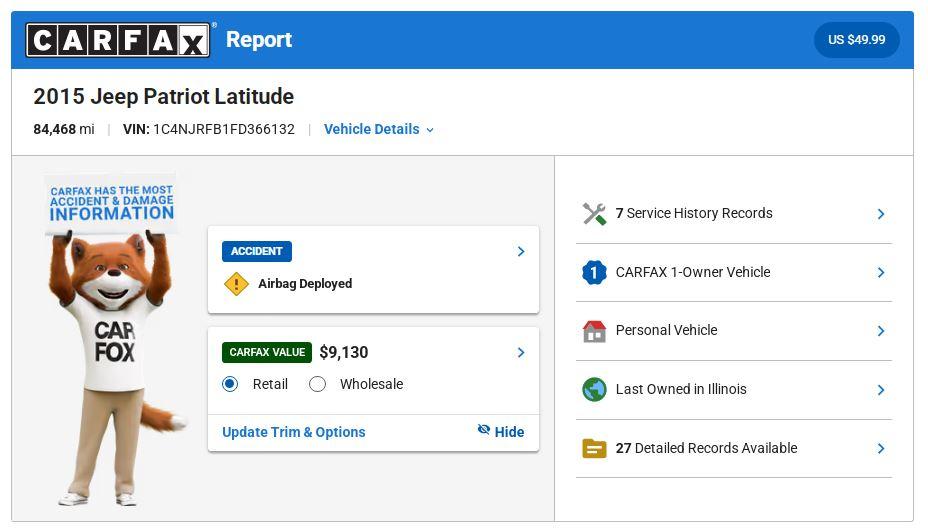928x529 pixels.
Task: Click the US $49.99 price button
Action: 856,40
